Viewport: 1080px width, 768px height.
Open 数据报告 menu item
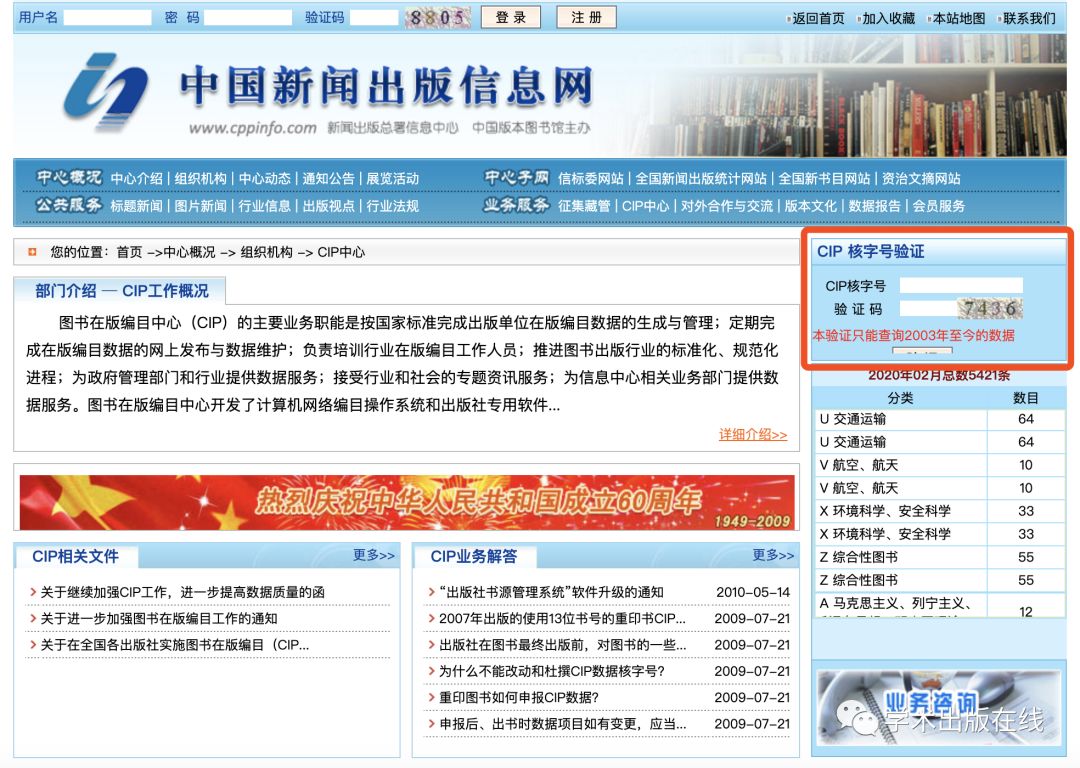click(x=875, y=206)
